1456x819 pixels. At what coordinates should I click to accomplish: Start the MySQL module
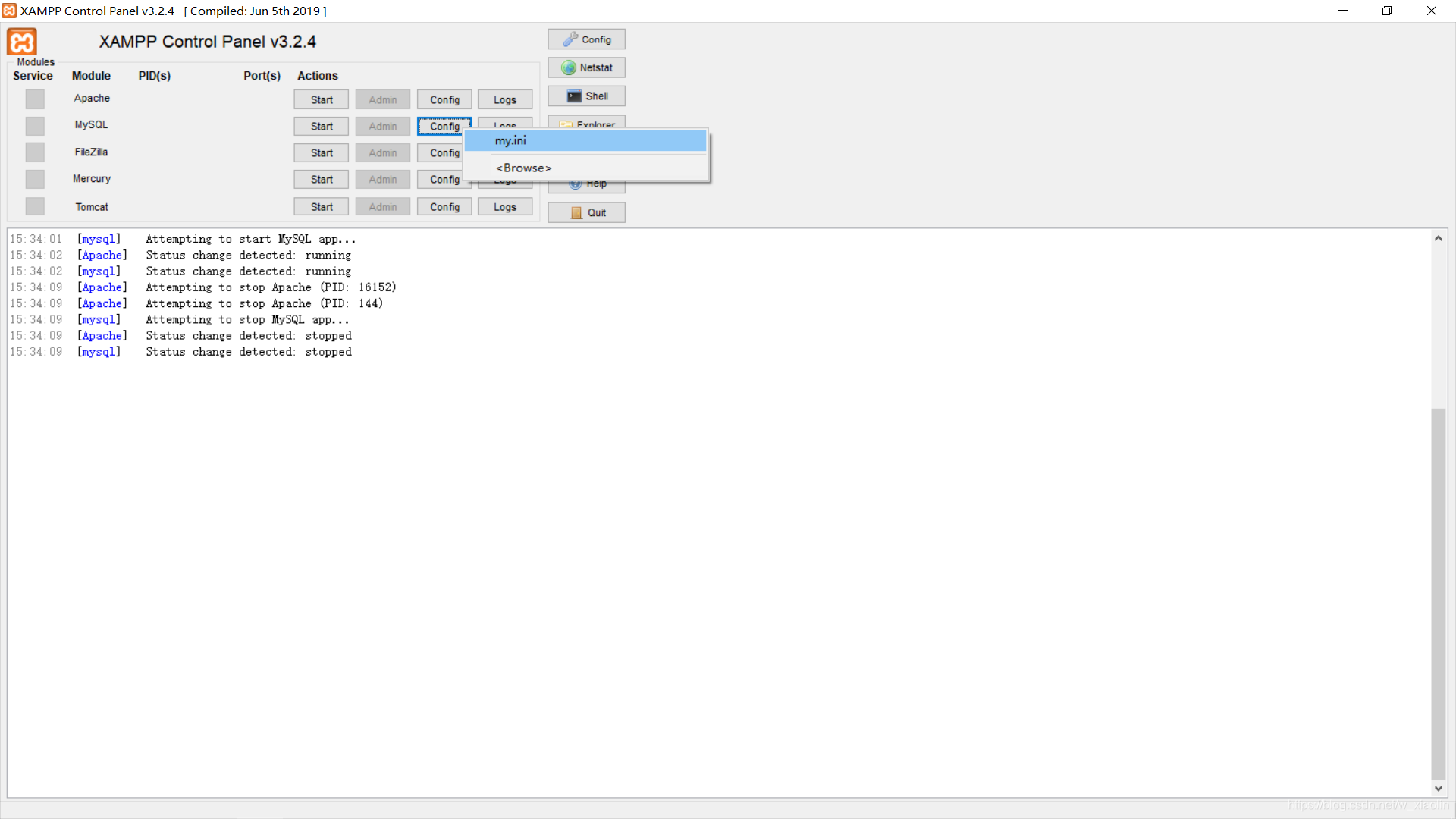pos(322,126)
